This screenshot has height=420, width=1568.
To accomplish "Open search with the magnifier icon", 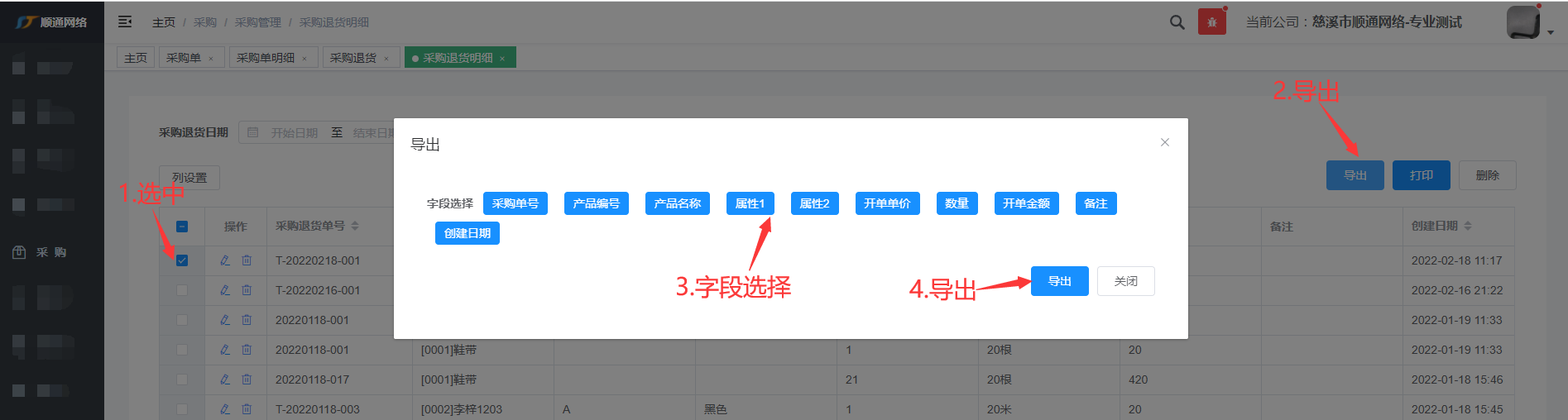I will coord(1177,22).
